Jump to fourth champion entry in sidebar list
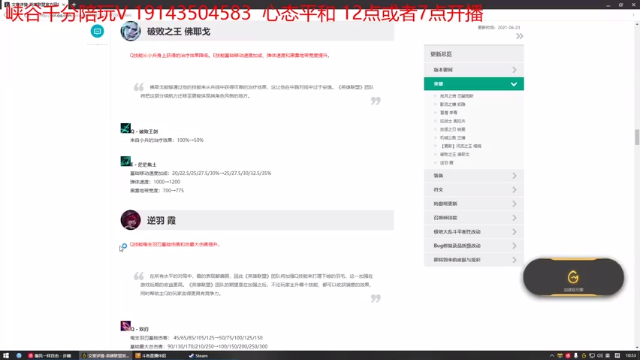Image resolution: width=640 pixels, height=360 pixels. [x=453, y=121]
